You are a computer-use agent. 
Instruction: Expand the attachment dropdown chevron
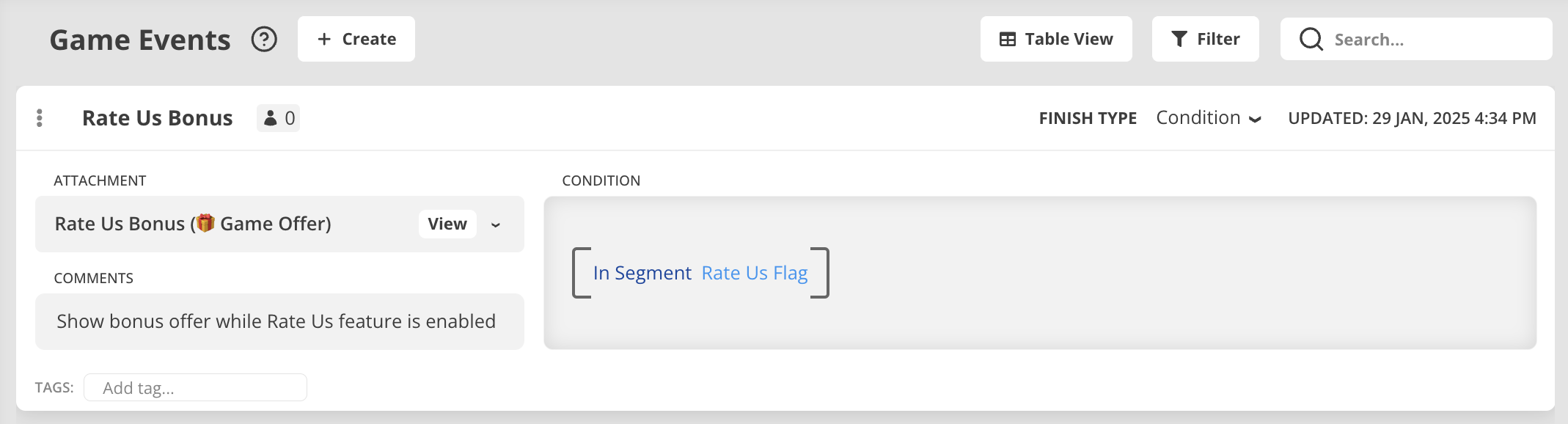point(496,224)
